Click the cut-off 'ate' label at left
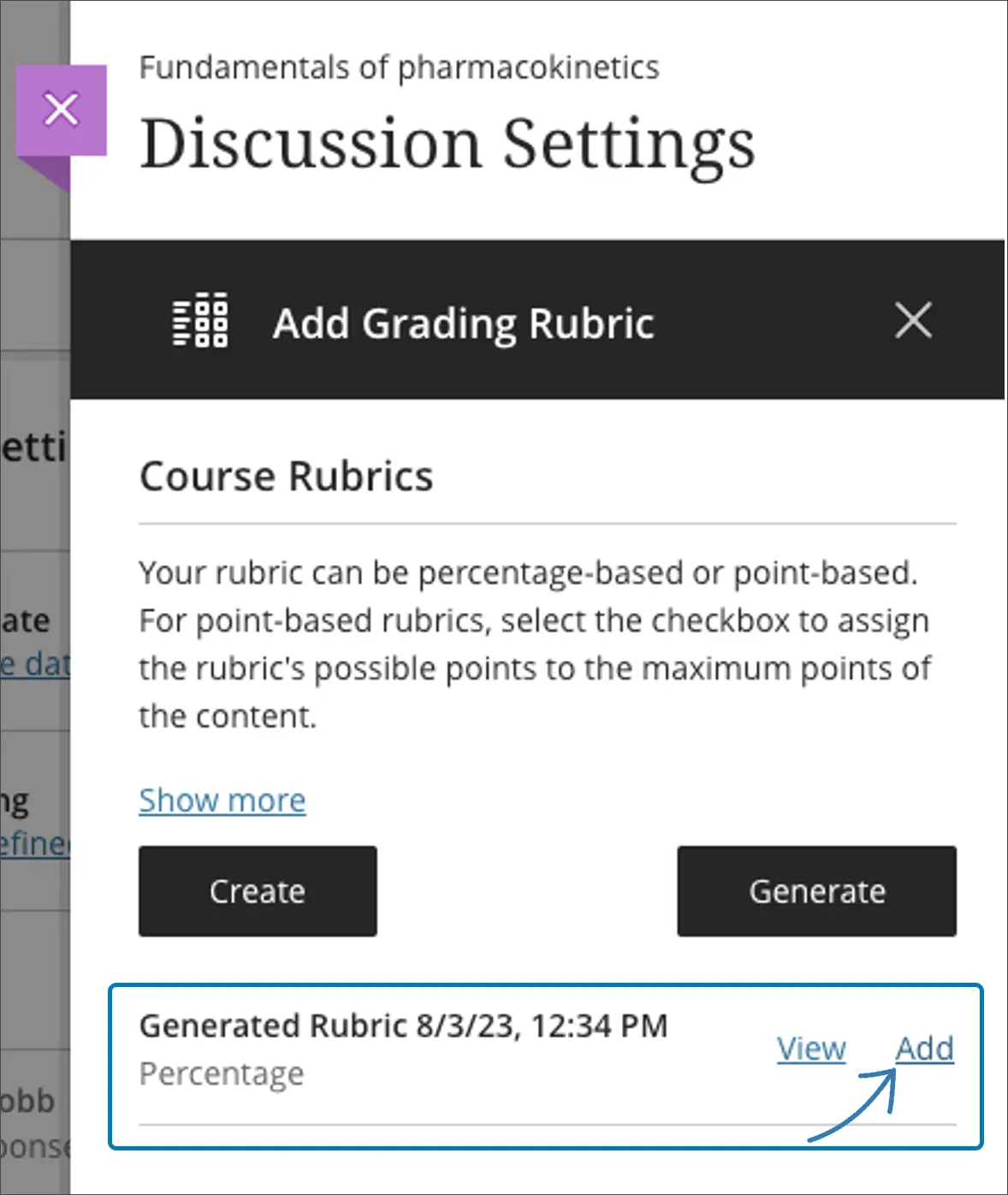The width and height of the screenshot is (1008, 1195). click(26, 621)
